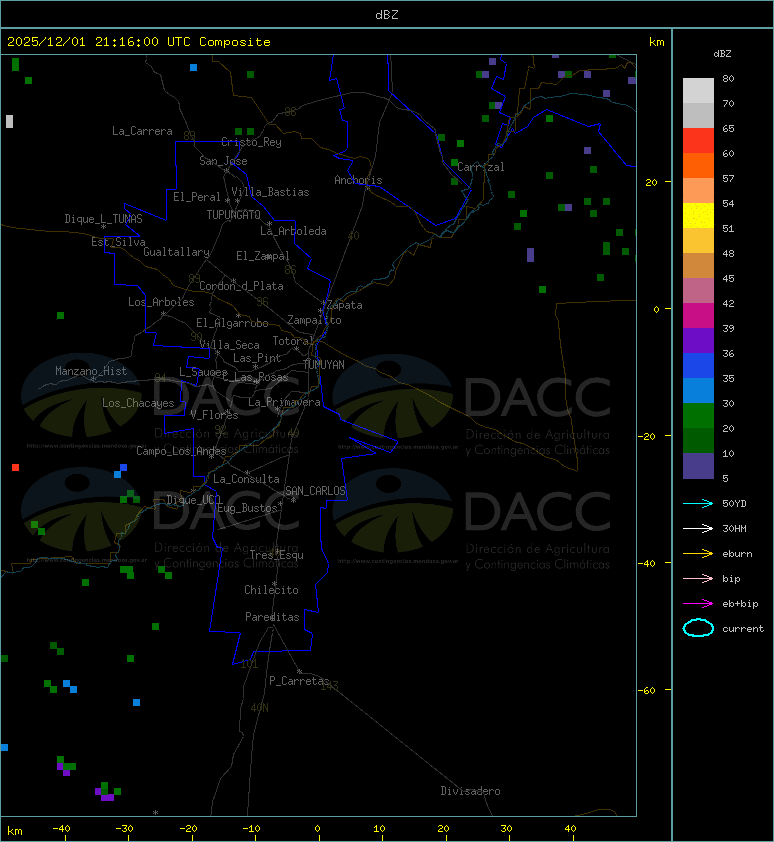
Task: Click the 'dBZ' title at top
Action: [x=387, y=15]
